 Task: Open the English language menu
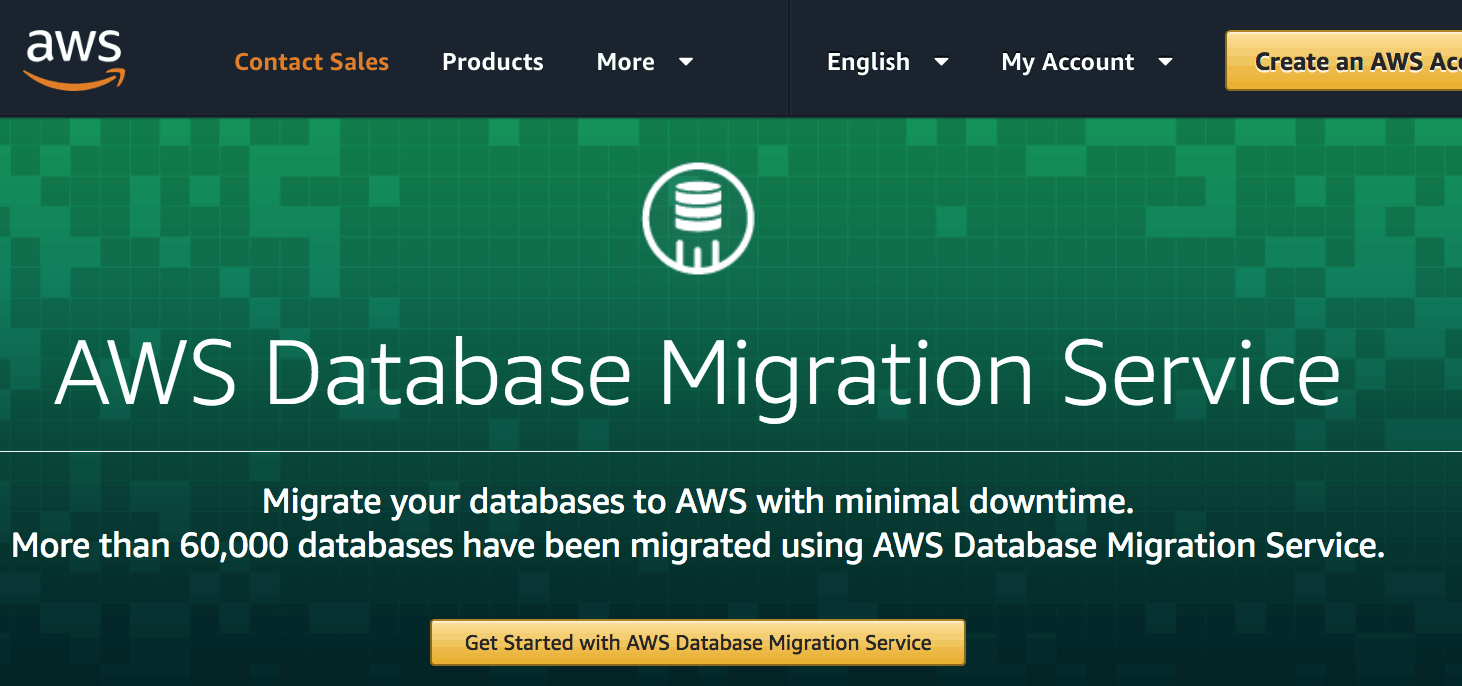pyautogui.click(x=868, y=62)
